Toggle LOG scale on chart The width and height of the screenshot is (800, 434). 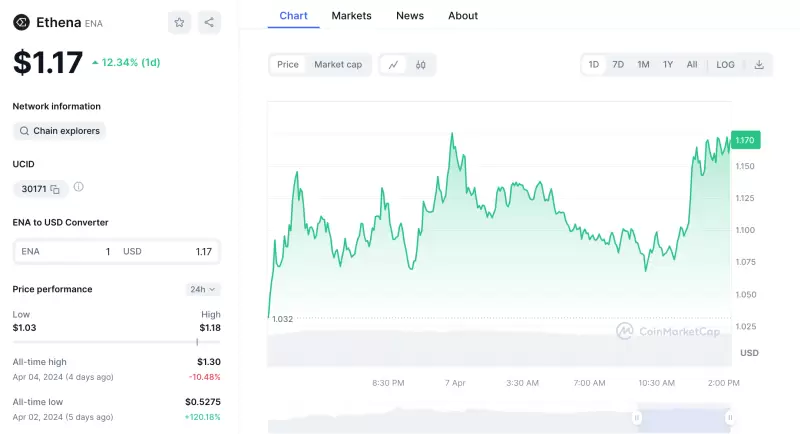click(725, 65)
